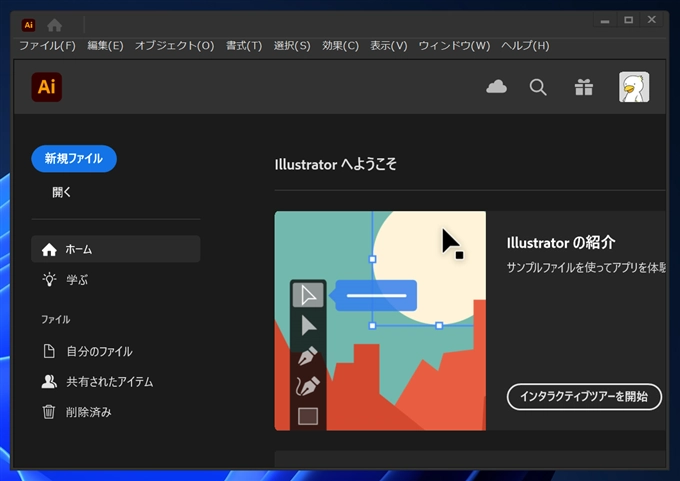Open ファイル(F) menu
Image resolution: width=680 pixels, height=481 pixels.
[x=47, y=46]
